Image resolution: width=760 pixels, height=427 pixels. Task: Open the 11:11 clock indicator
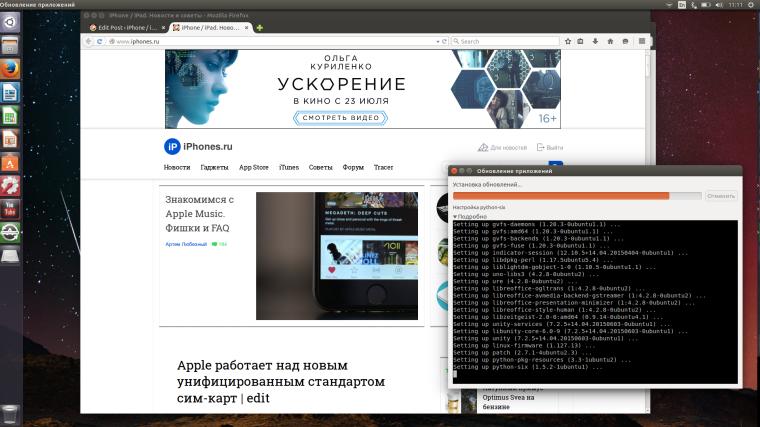[735, 5]
